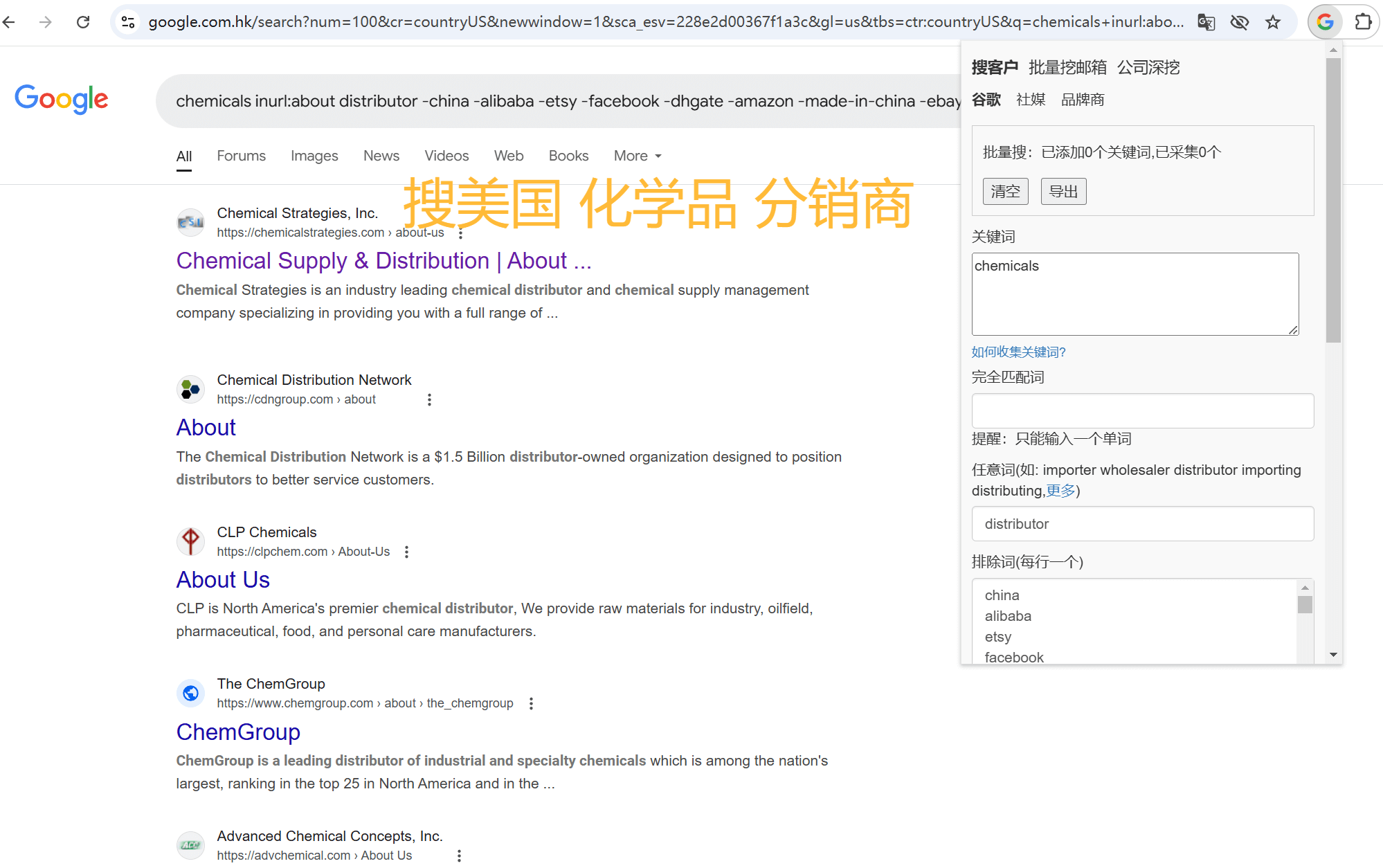The width and height of the screenshot is (1383, 868).
Task: Click the exclusion list scrollbar thumb
Action: pyautogui.click(x=1305, y=605)
